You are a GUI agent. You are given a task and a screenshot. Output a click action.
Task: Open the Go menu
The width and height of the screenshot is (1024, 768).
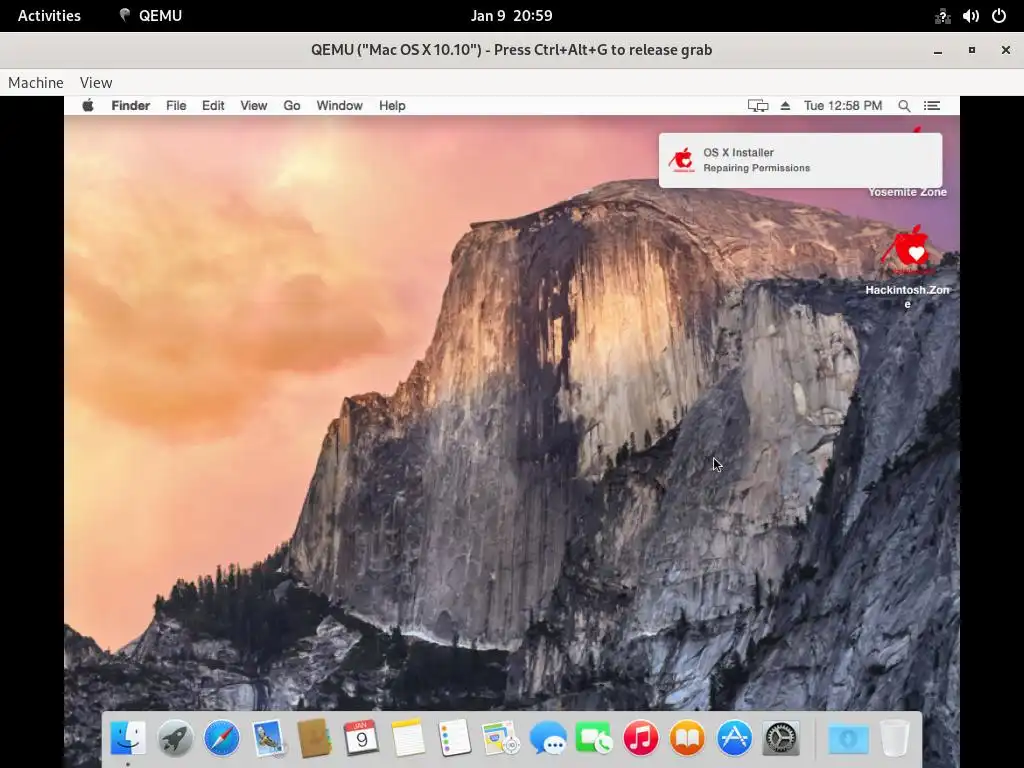[x=292, y=106]
